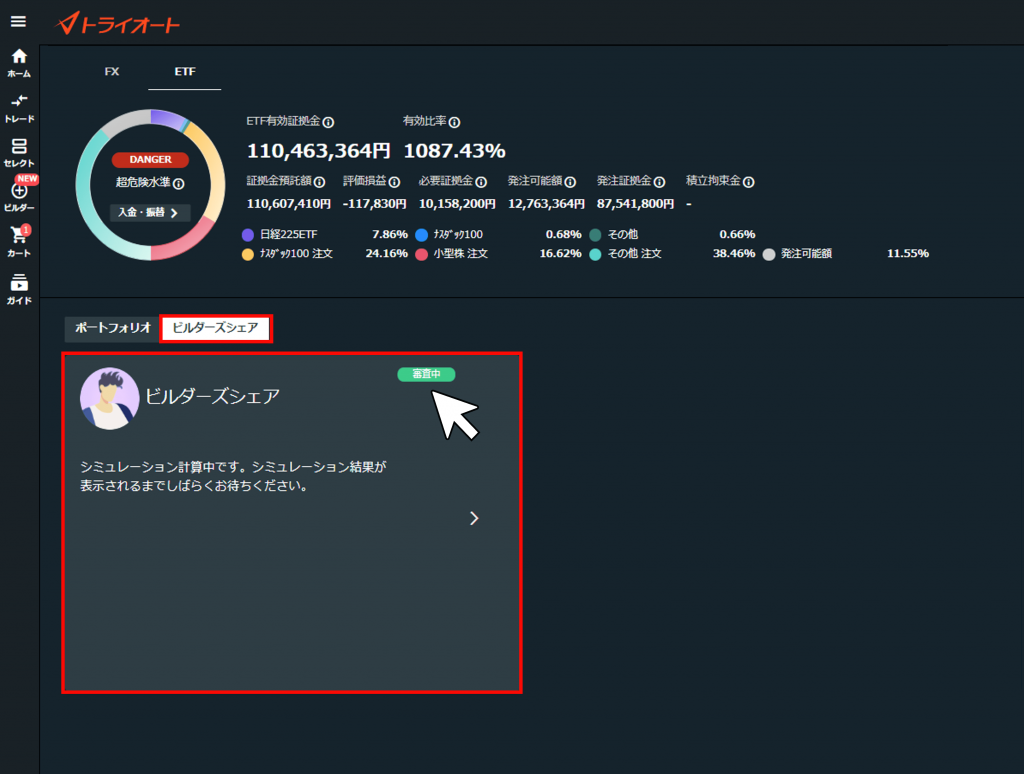Click the 10,158,200円 required margin value
This screenshot has width=1024, height=774.
457,204
